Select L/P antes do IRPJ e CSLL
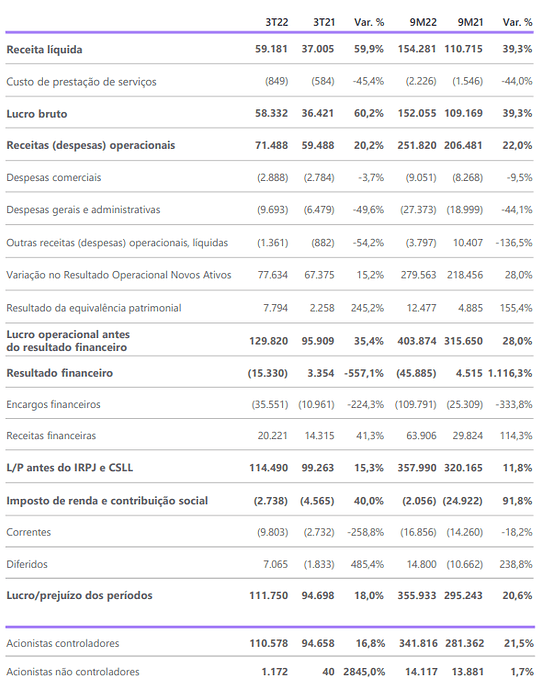Screen dimensions: 543x690 (x=70, y=467)
